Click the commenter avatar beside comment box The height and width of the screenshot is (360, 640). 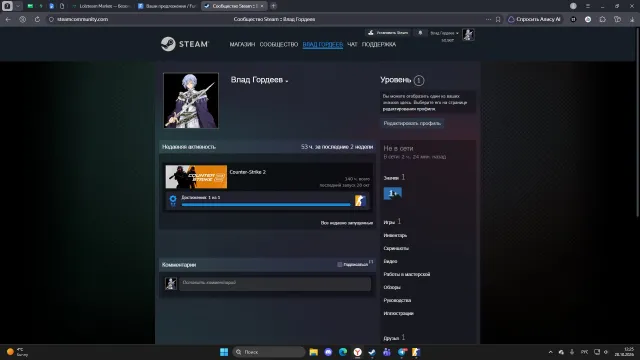171,283
